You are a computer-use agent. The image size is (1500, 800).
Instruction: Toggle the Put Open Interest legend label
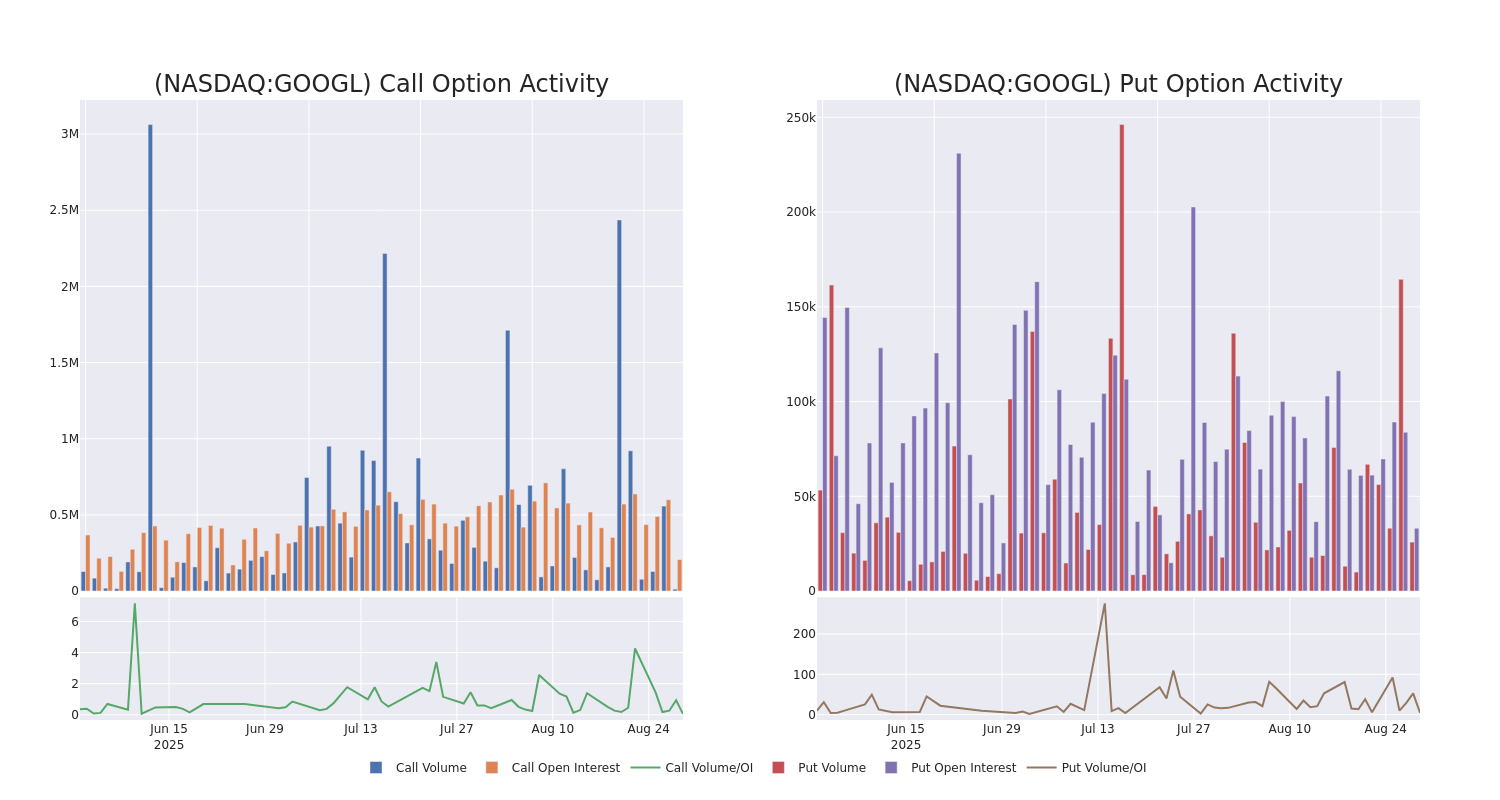963,768
